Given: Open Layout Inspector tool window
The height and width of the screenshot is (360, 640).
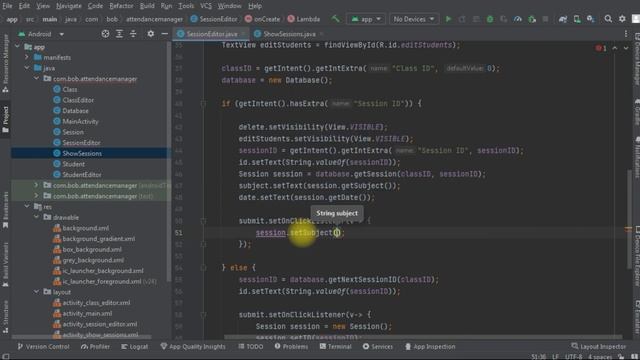Looking at the screenshot, I should click(x=598, y=347).
